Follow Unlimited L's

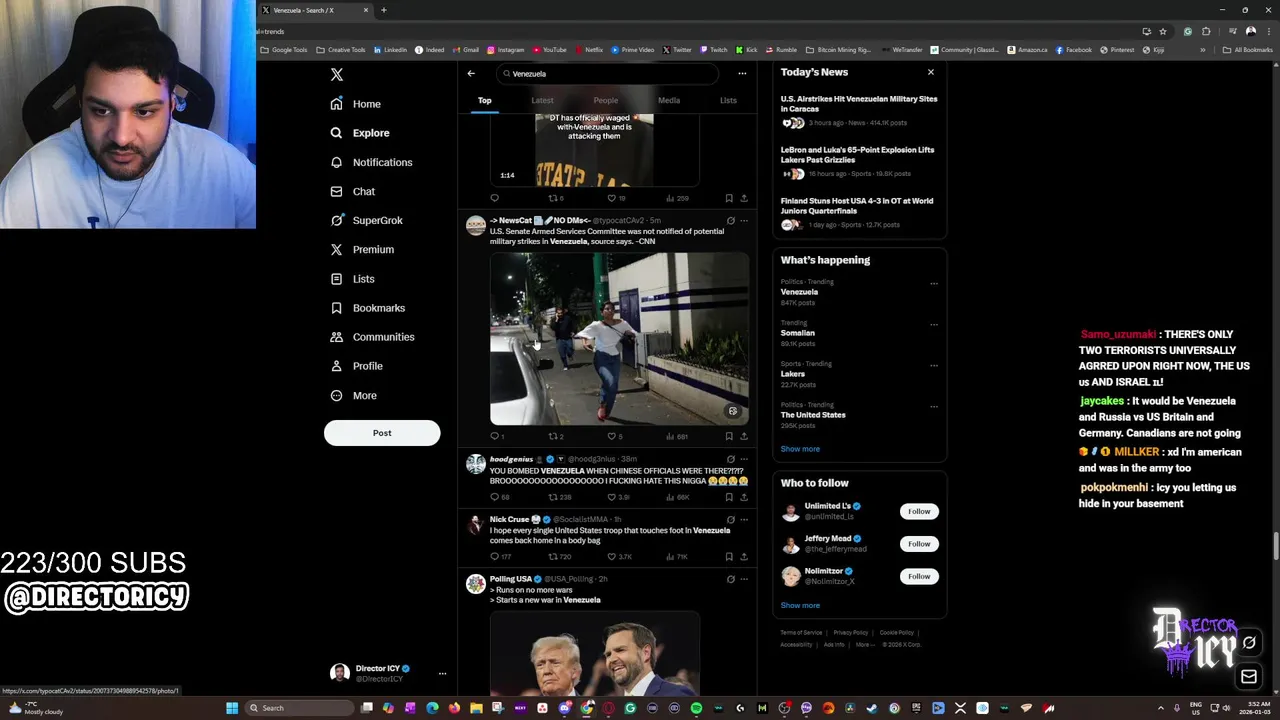point(919,511)
